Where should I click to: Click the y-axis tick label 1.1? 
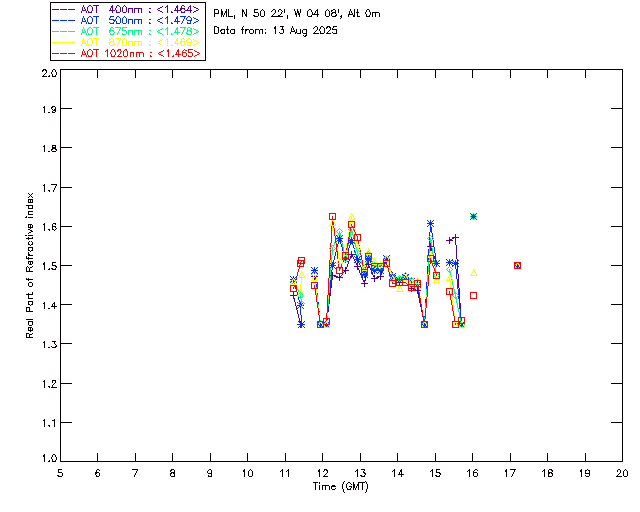pyautogui.click(x=49, y=423)
